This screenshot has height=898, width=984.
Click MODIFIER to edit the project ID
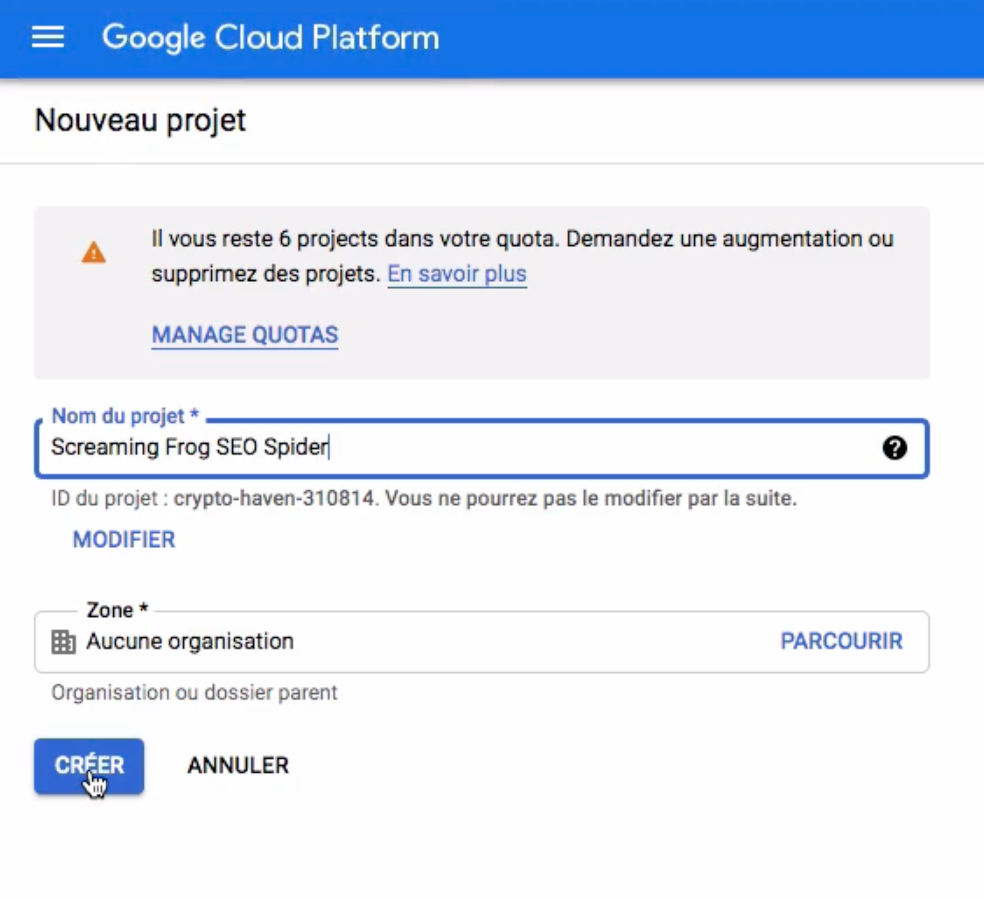124,540
